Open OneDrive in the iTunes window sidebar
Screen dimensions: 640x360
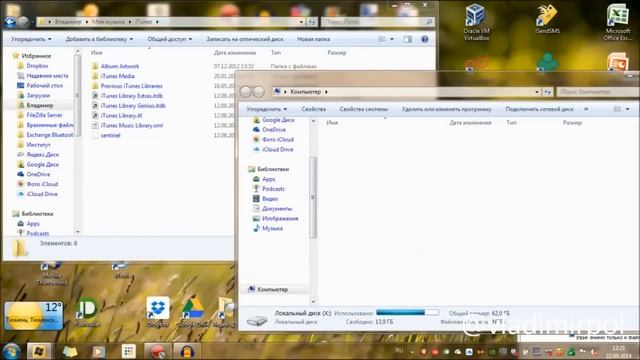[x=38, y=174]
